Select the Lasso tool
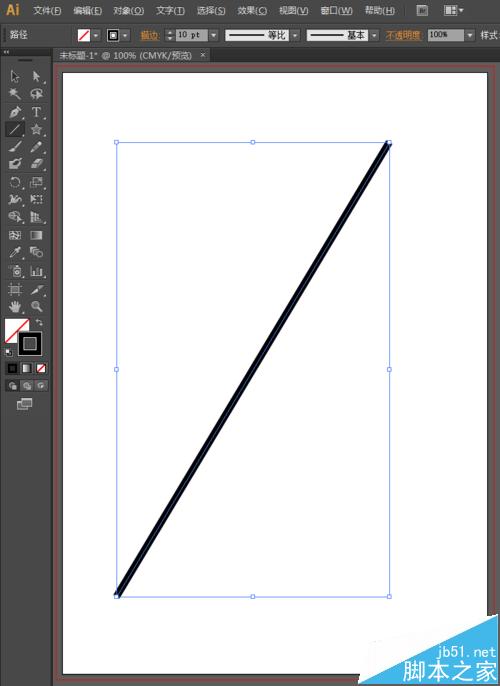Image resolution: width=500 pixels, height=686 pixels. [x=36, y=93]
